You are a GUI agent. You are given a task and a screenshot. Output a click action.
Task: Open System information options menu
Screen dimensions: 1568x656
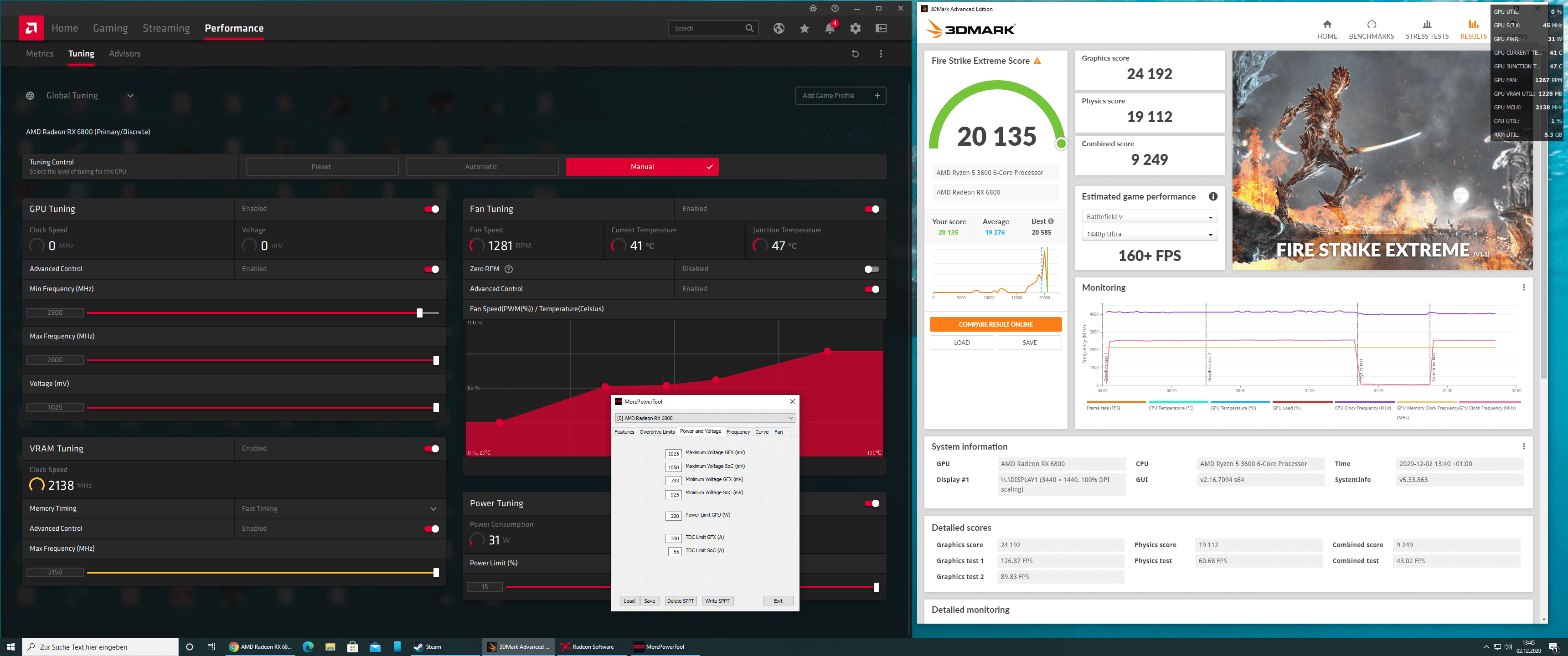(1524, 446)
